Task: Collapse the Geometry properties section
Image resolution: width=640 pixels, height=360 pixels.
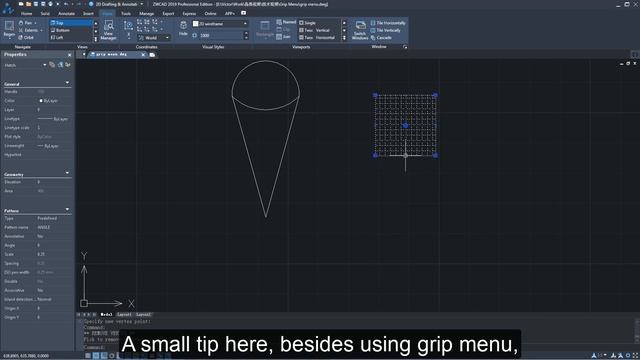Action: click(67, 173)
